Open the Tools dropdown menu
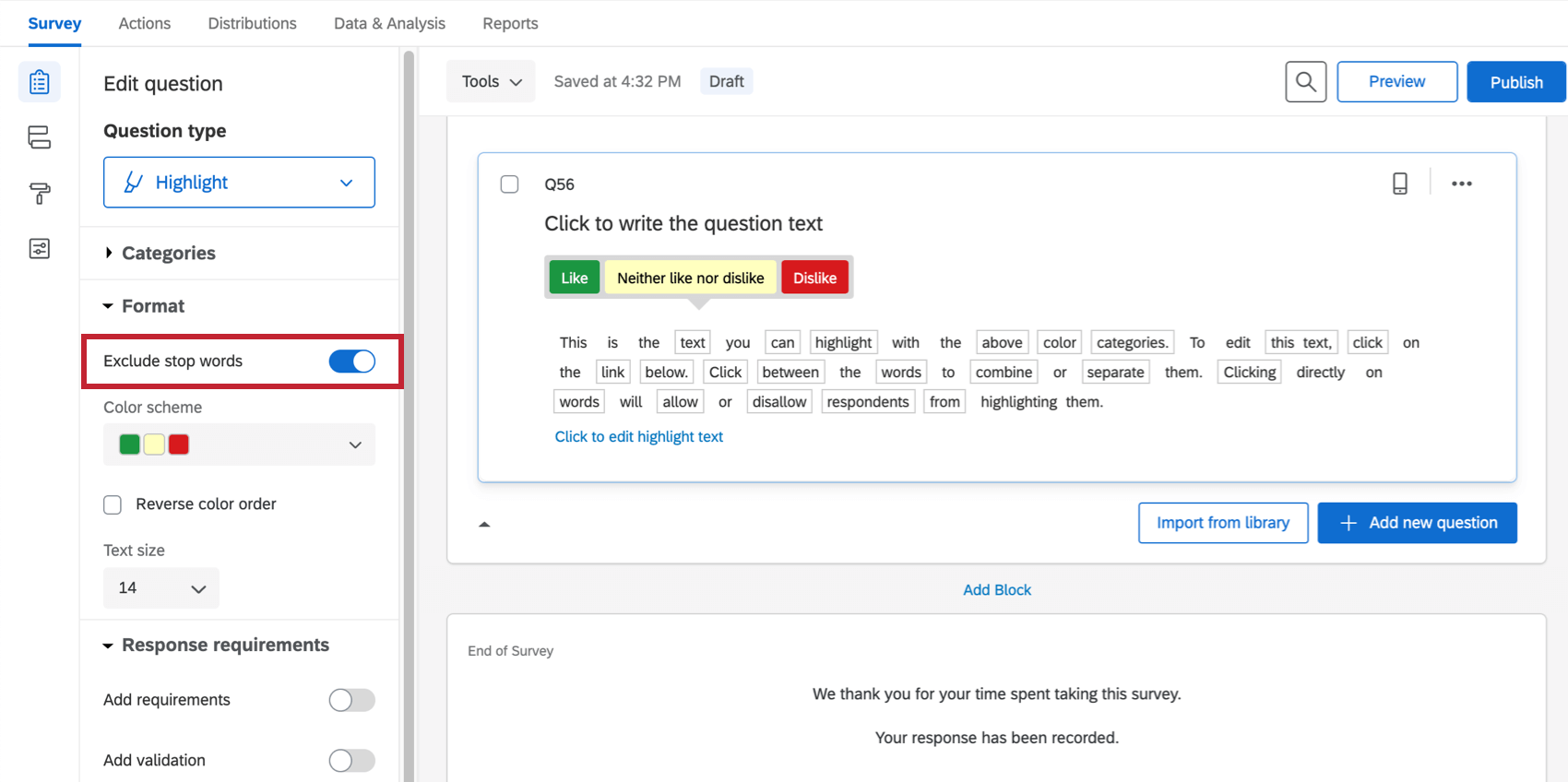 [x=491, y=81]
